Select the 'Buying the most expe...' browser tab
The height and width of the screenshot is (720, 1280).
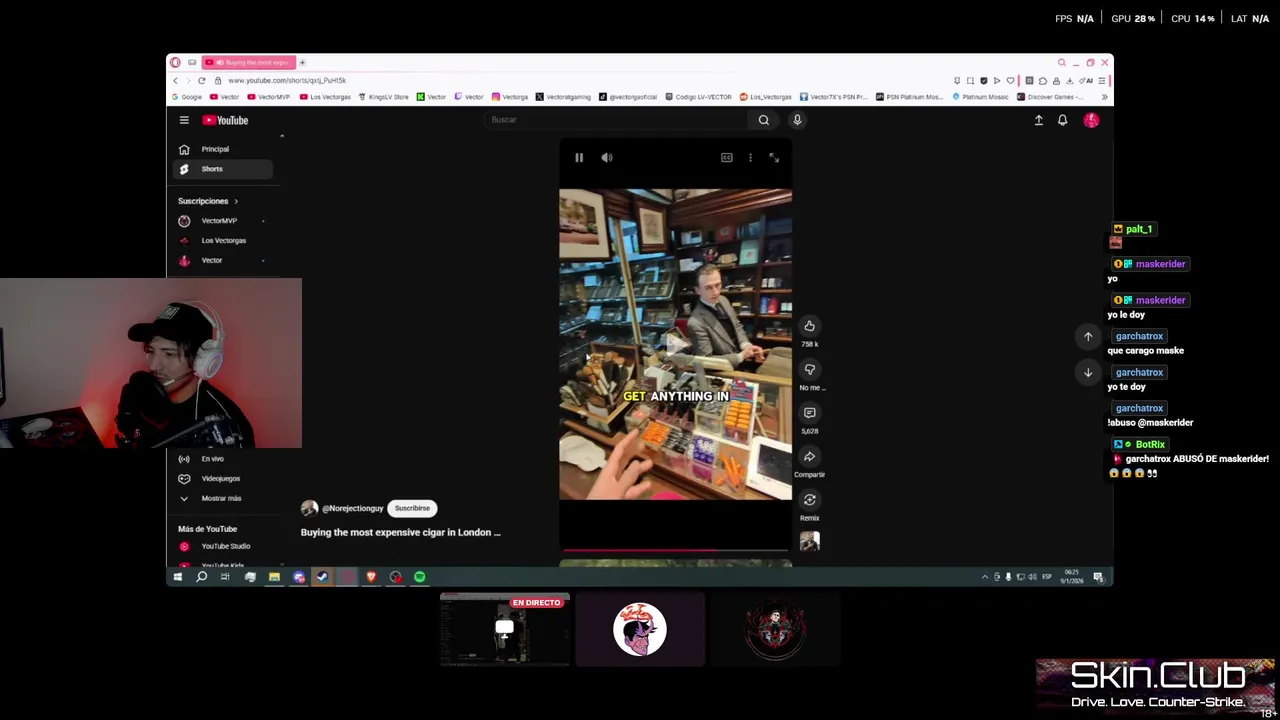[x=249, y=63]
